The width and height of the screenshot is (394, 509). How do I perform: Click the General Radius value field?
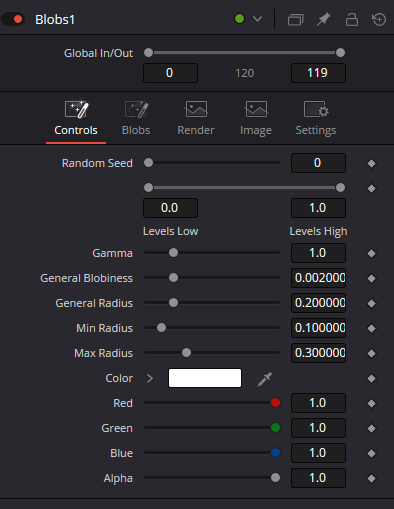click(x=318, y=303)
